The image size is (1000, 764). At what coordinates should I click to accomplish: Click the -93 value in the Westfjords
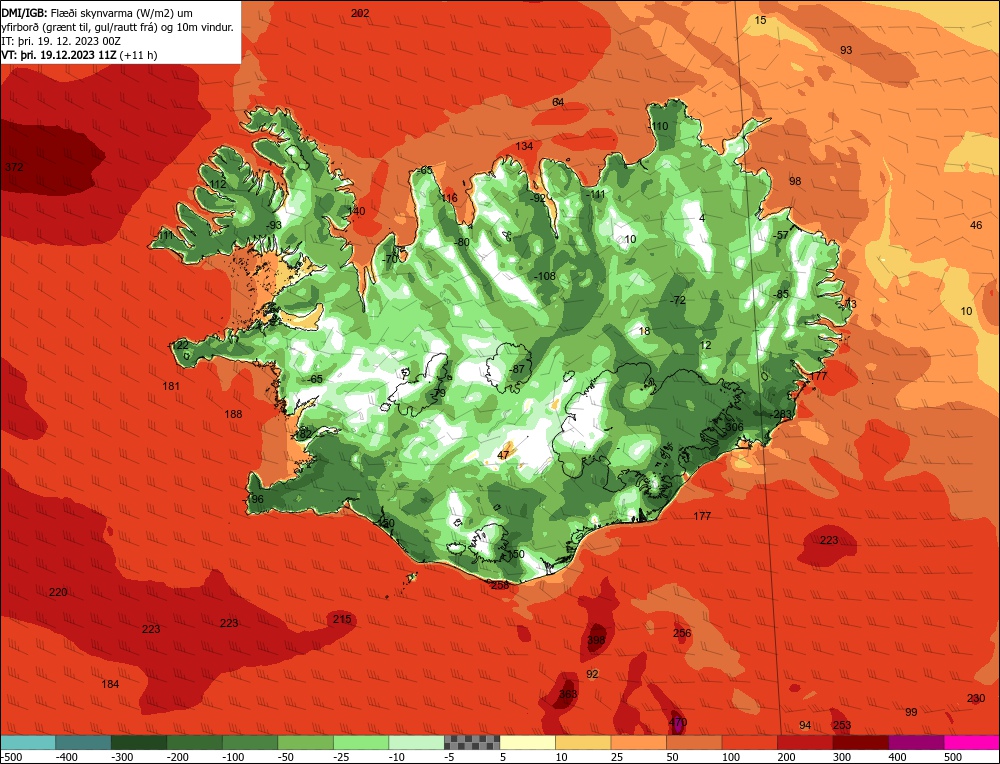coord(273,225)
